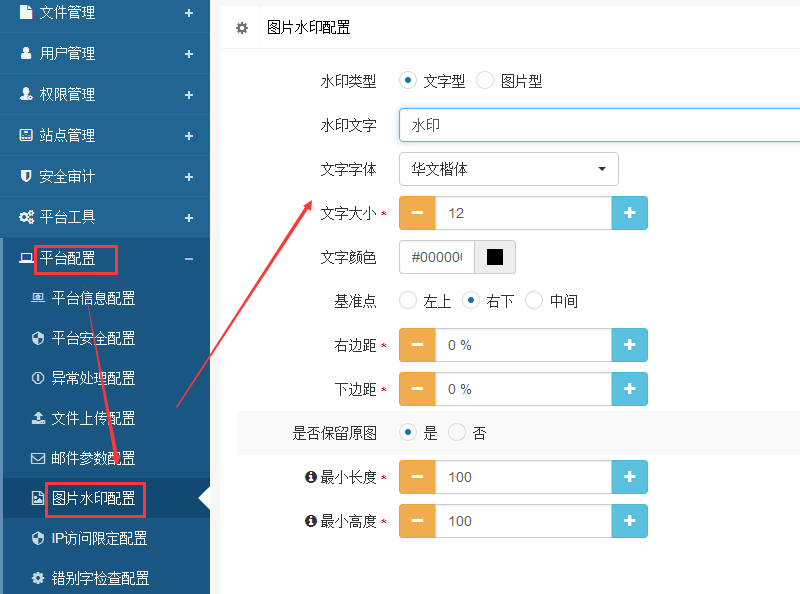
Task: Click the minus icon for 右边距
Action: pyautogui.click(x=417, y=345)
